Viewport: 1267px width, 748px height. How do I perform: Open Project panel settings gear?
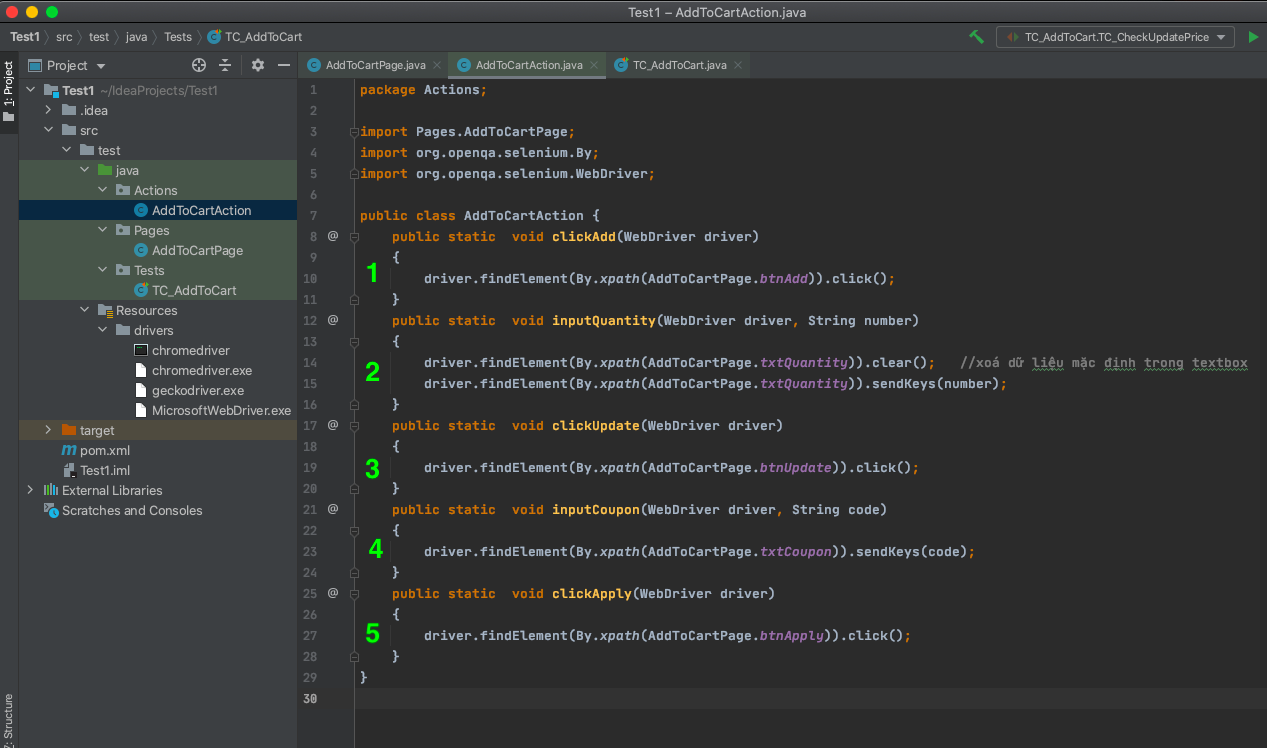pos(258,65)
